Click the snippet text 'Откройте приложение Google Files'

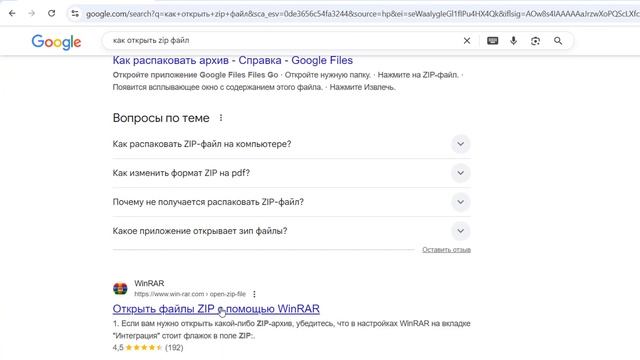tap(195, 75)
